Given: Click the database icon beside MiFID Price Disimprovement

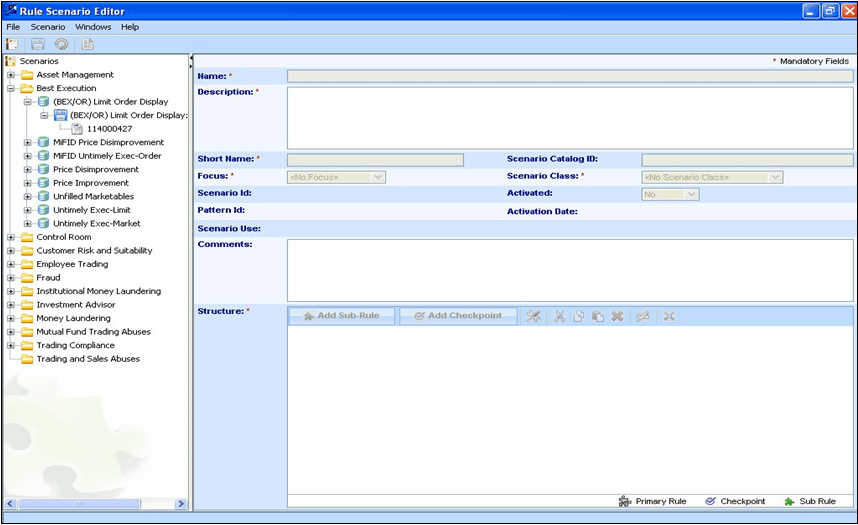Looking at the screenshot, I should pyautogui.click(x=44, y=142).
